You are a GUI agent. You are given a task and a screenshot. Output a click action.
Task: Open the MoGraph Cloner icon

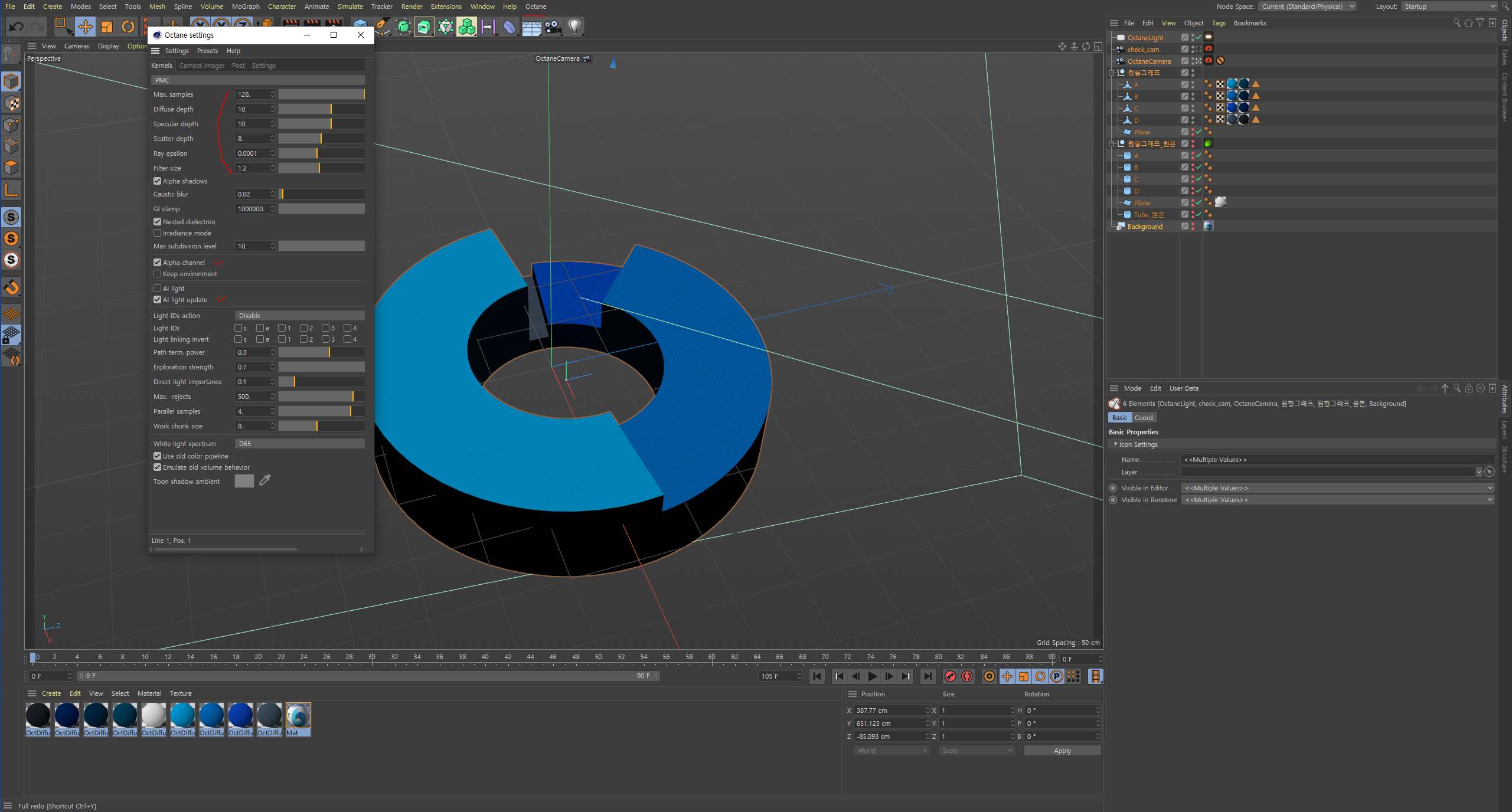tap(466, 27)
